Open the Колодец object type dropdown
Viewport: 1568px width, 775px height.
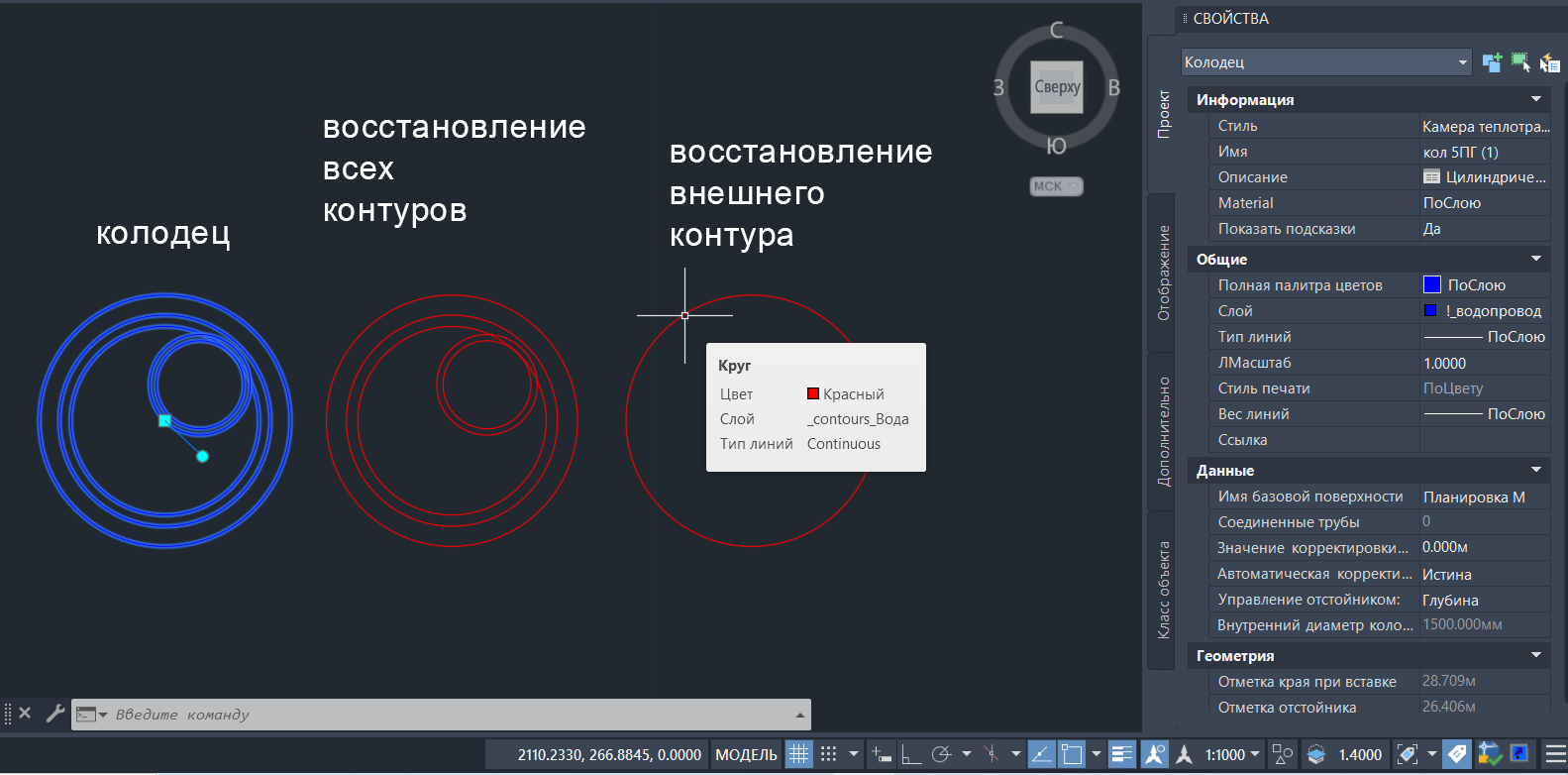coord(1463,62)
